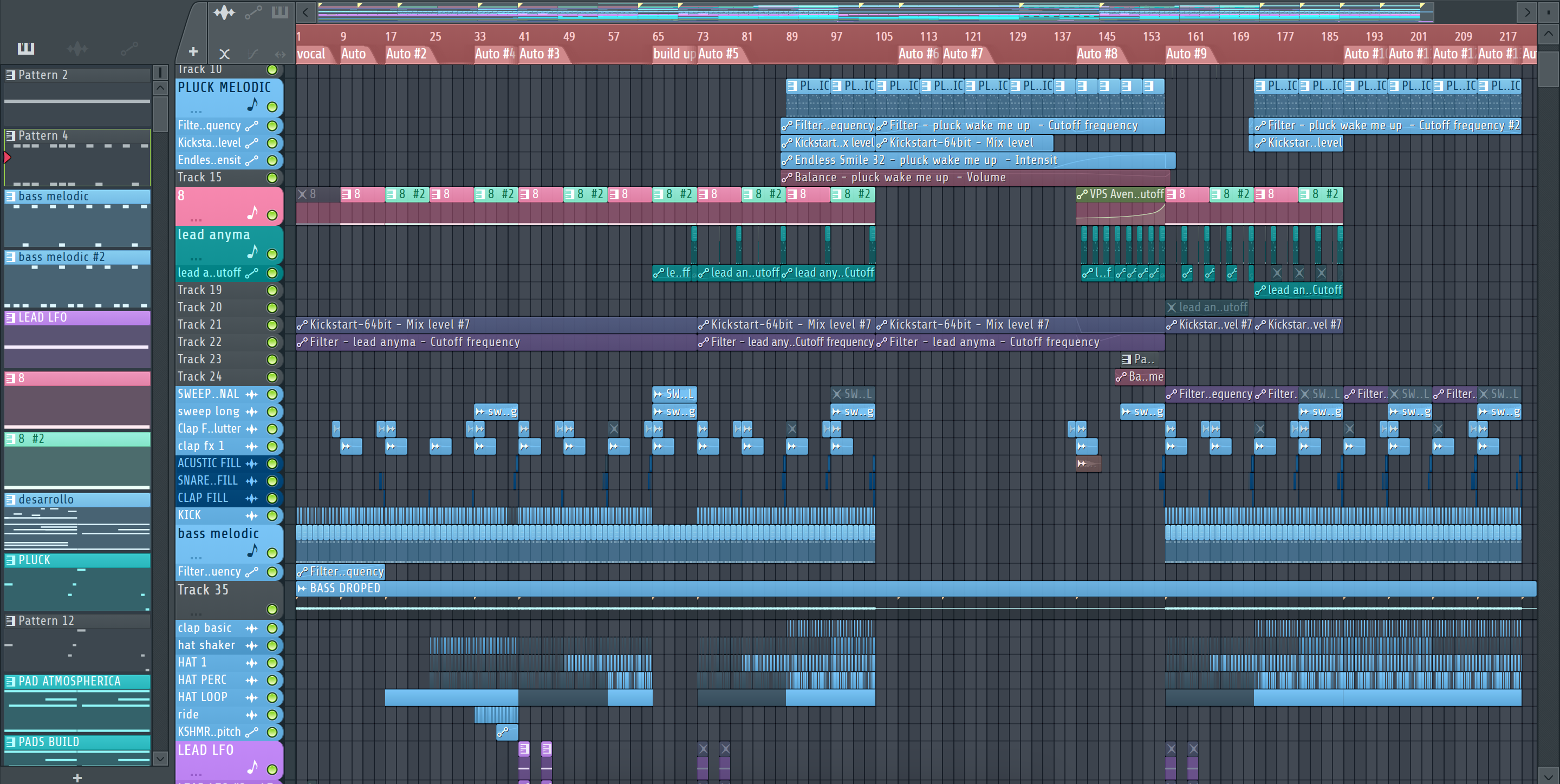Click the note icon on PLUCK MELODIC track
1560x784 pixels.
[x=252, y=106]
